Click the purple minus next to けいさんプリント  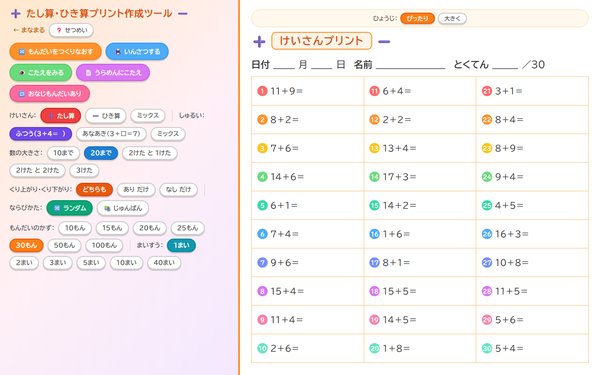(384, 41)
